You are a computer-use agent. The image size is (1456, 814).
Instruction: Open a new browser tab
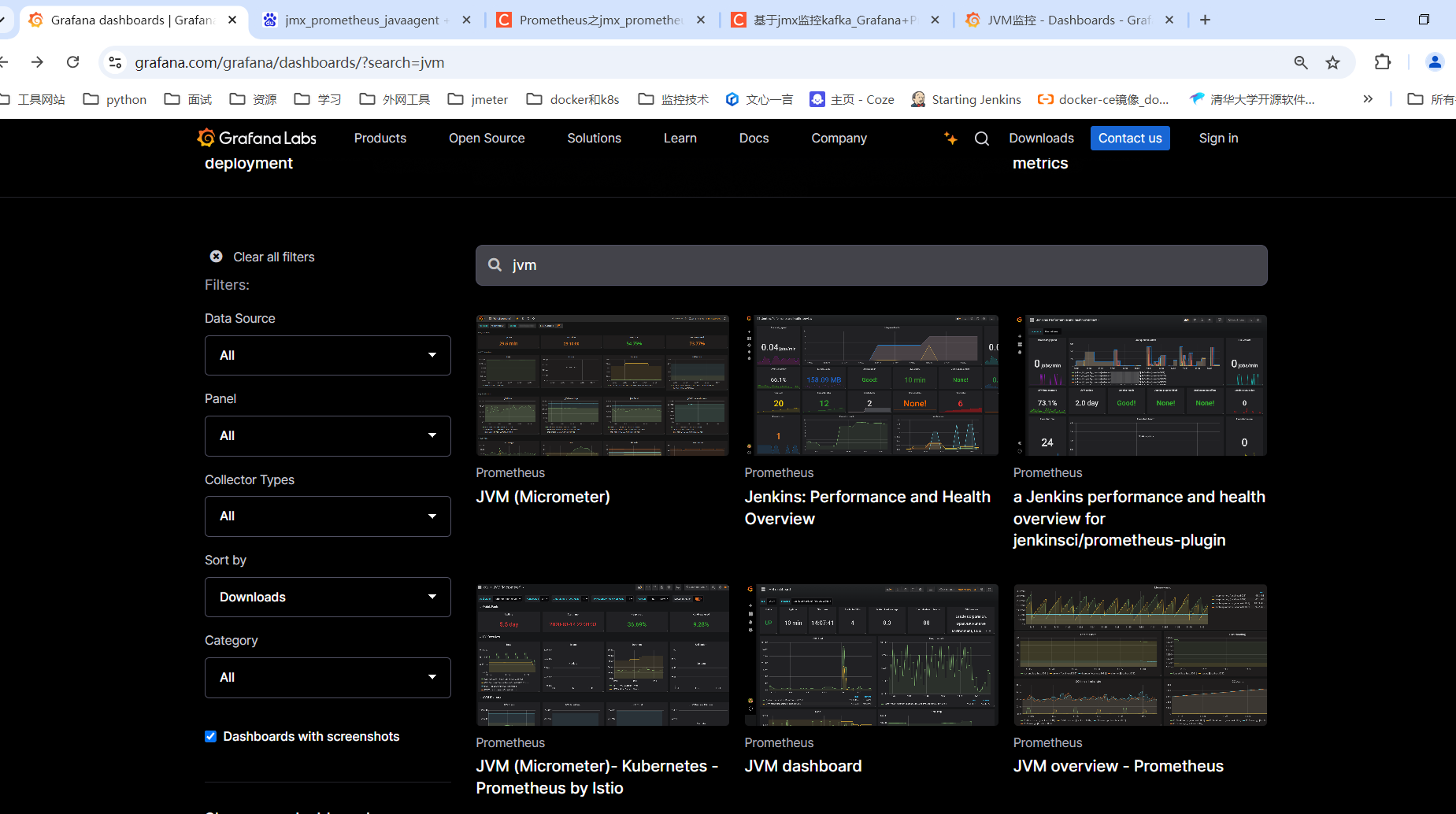pyautogui.click(x=1205, y=20)
